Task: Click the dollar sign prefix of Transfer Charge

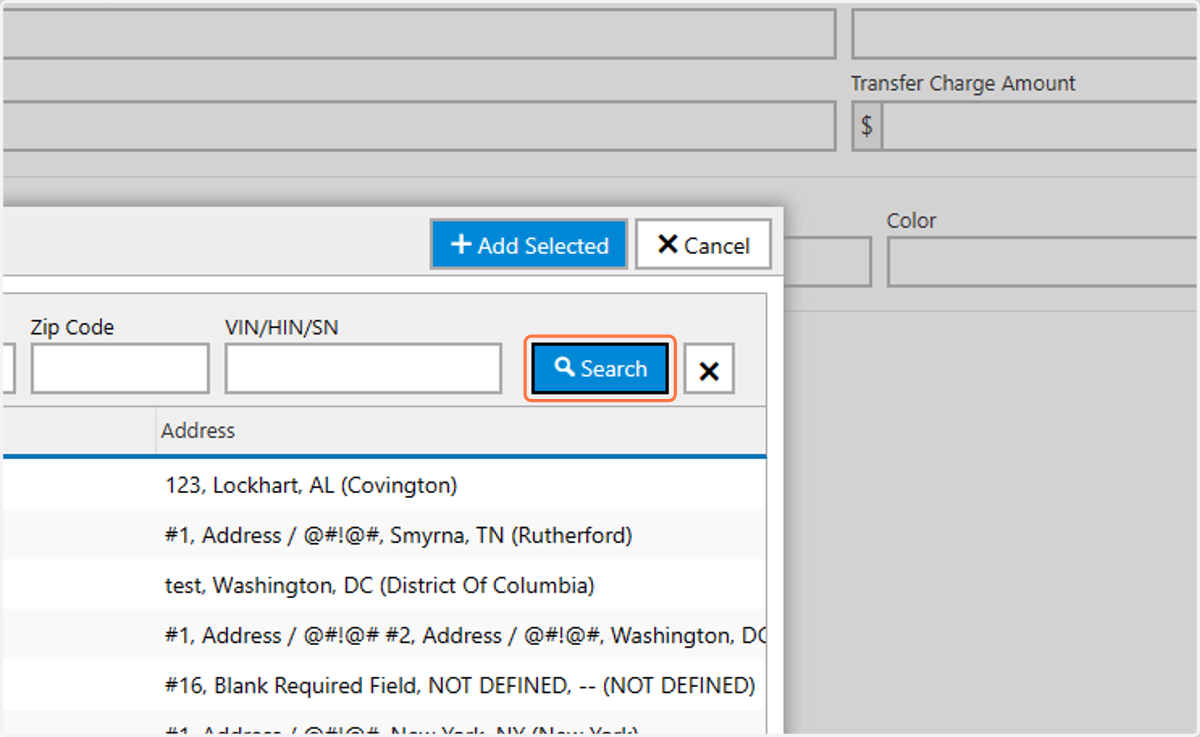Action: coord(867,126)
